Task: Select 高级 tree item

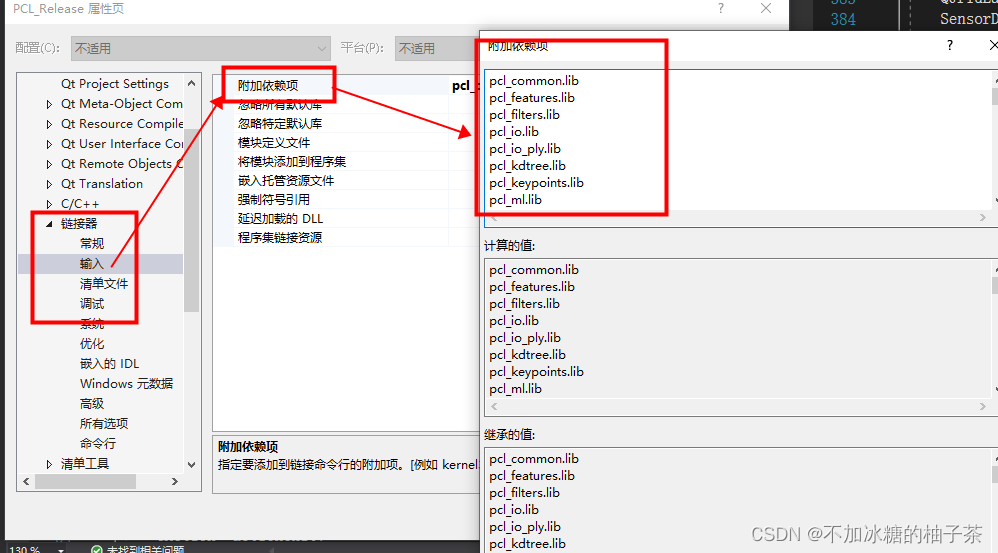Action: [x=92, y=404]
